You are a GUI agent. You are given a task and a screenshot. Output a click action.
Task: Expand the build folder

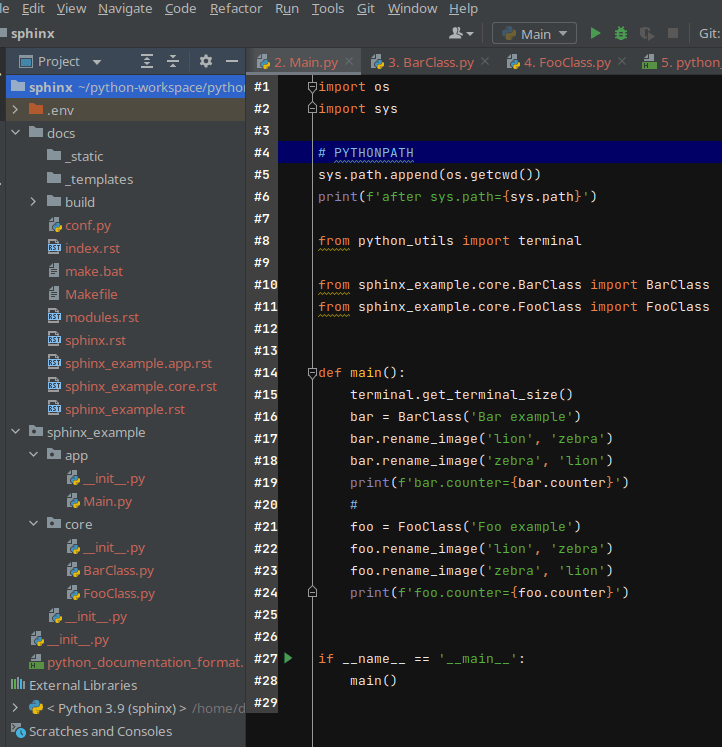pos(33,202)
